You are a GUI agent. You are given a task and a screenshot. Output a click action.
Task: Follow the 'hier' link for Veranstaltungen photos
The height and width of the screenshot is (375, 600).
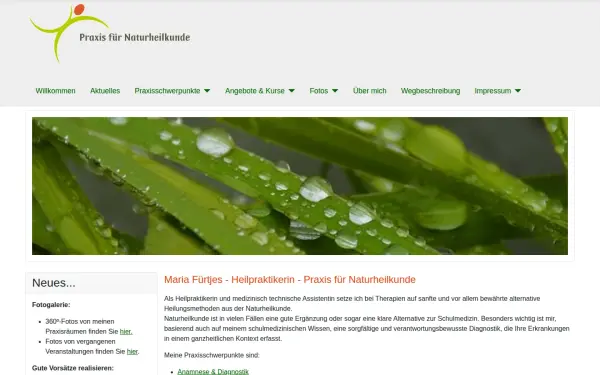pyautogui.click(x=132, y=351)
